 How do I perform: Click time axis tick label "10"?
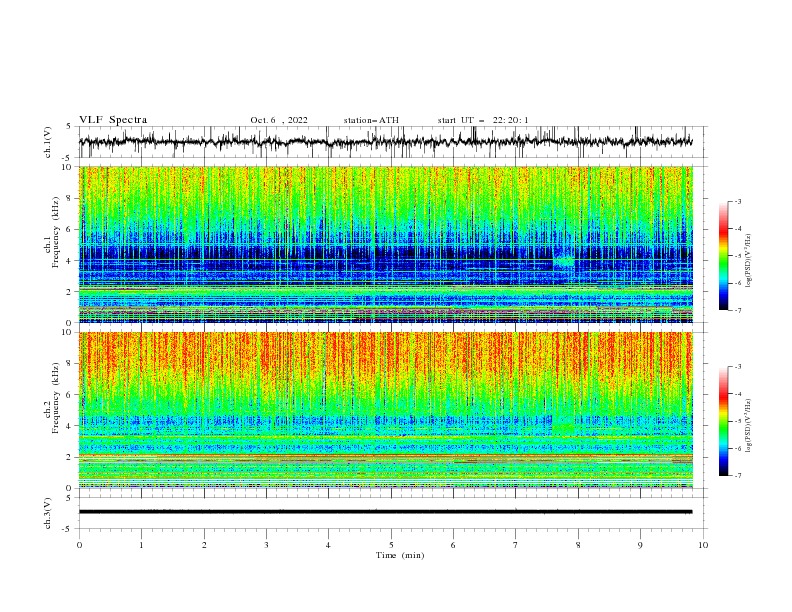click(x=703, y=545)
